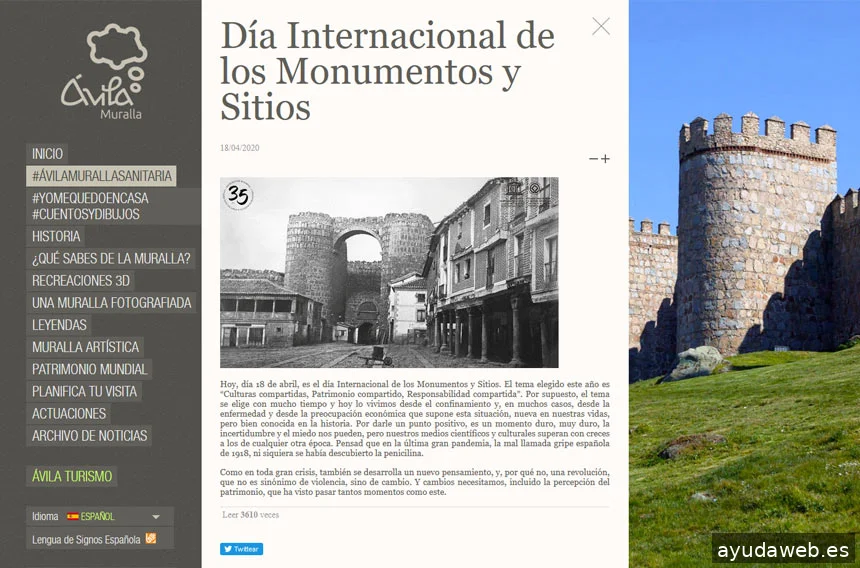The height and width of the screenshot is (568, 860).
Task: Close the article panel with the X
Action: (x=600, y=27)
